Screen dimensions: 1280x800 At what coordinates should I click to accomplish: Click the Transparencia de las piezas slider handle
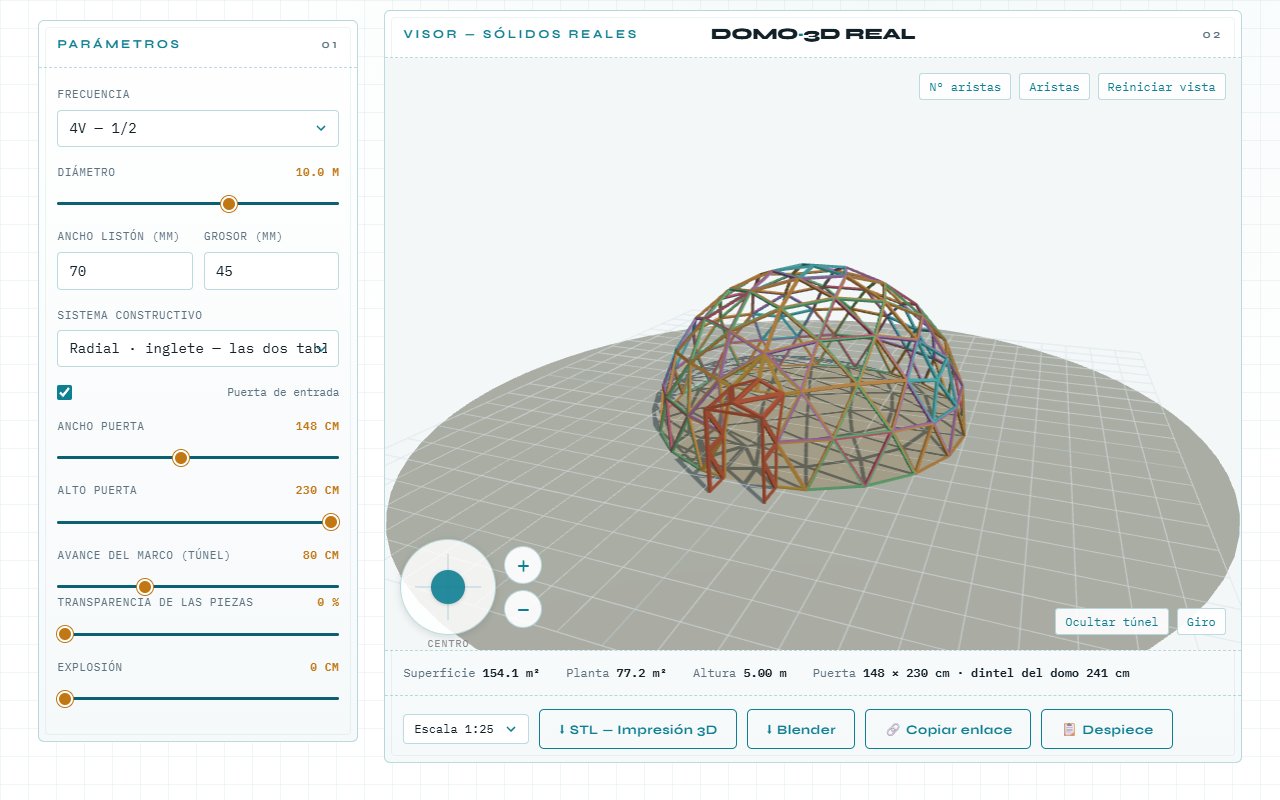coord(65,634)
